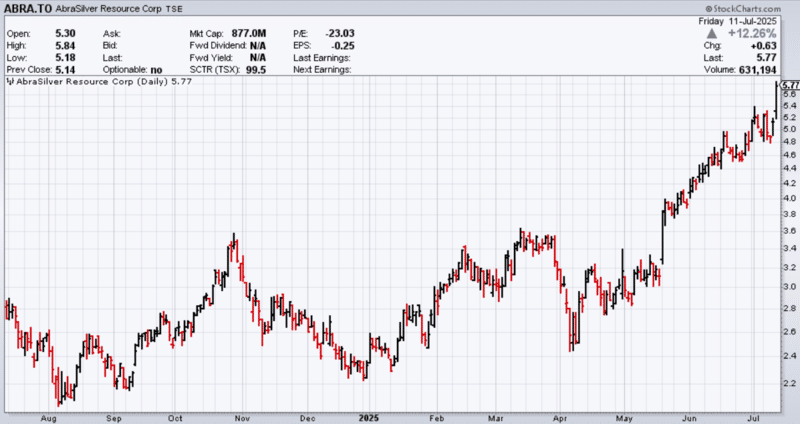Screen dimensions: 800x424
Task: Click the Fwd Yield N/A value
Action: (258, 58)
